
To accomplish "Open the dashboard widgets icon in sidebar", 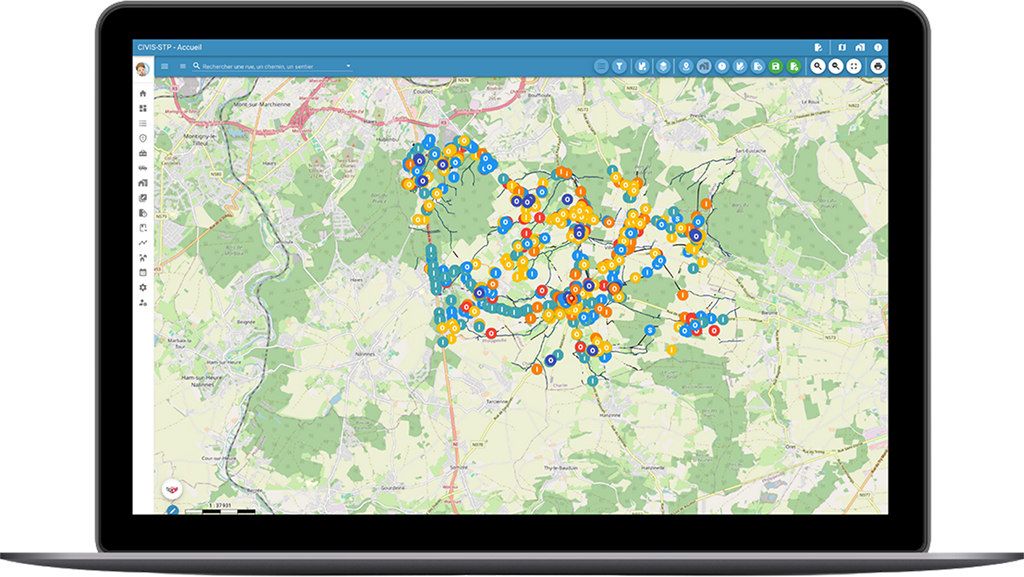I will point(143,108).
